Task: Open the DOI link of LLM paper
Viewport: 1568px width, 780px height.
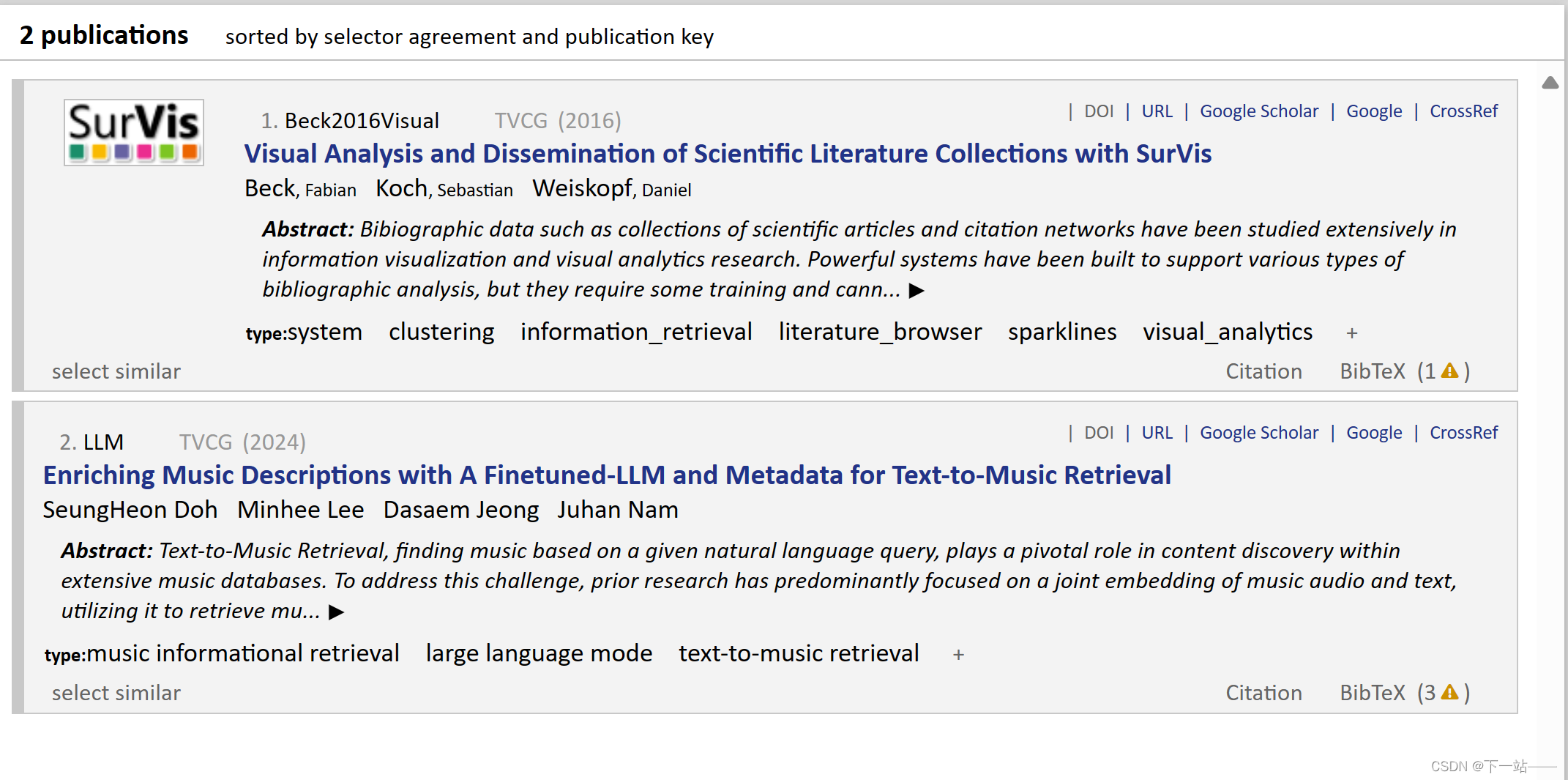Action: [x=1098, y=433]
